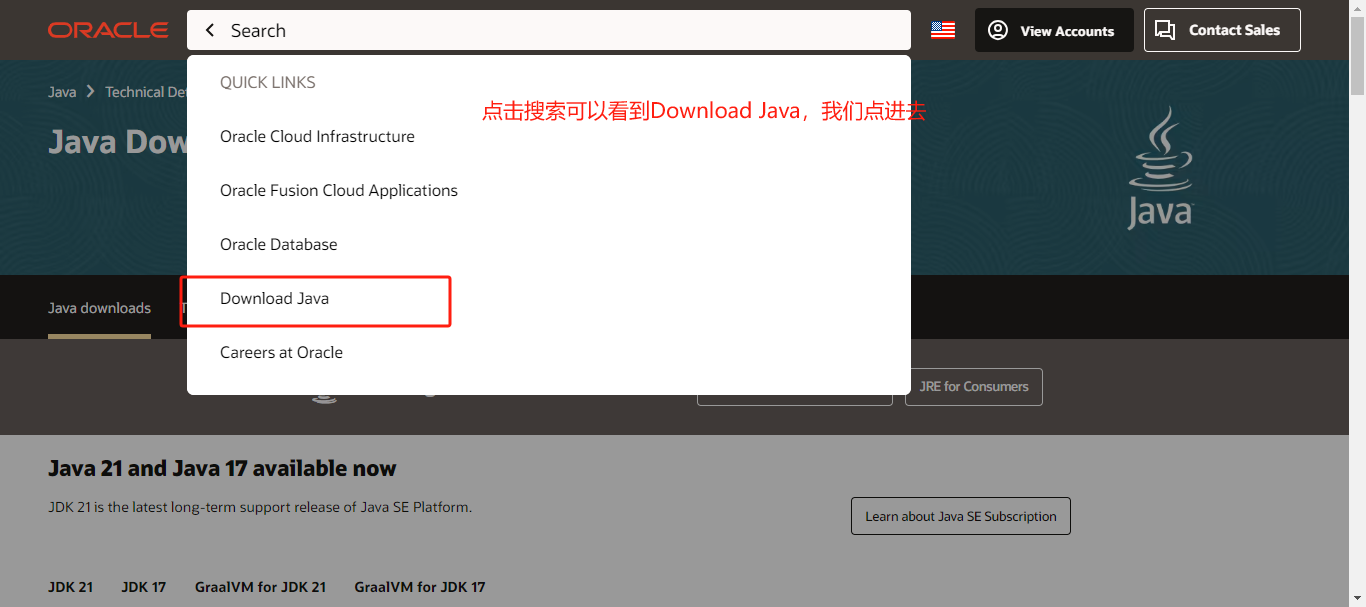Select the JDK 17 tab

pos(144,587)
